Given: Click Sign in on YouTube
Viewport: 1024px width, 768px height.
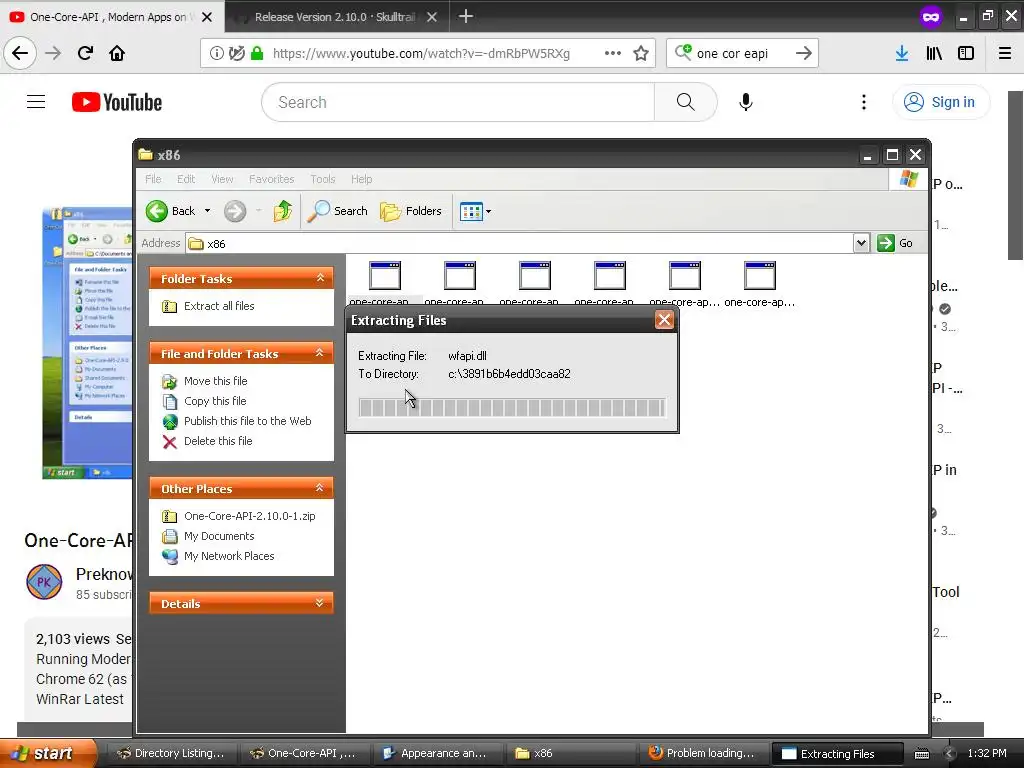Looking at the screenshot, I should coord(941,102).
